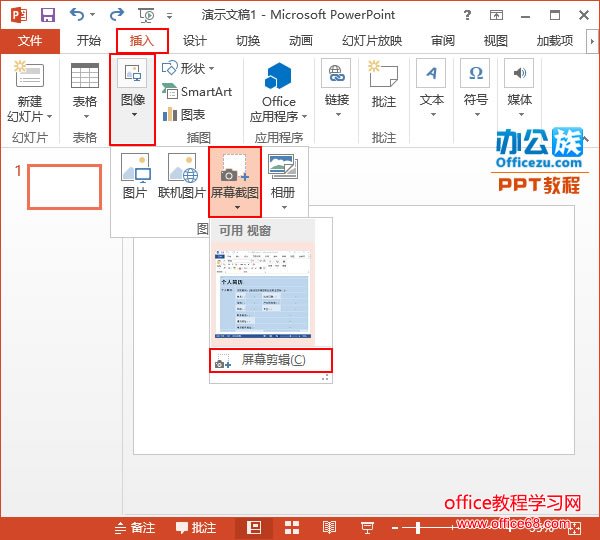Image resolution: width=600 pixels, height=540 pixels.
Task: Start Slide Show from status bar
Action: tap(367, 528)
